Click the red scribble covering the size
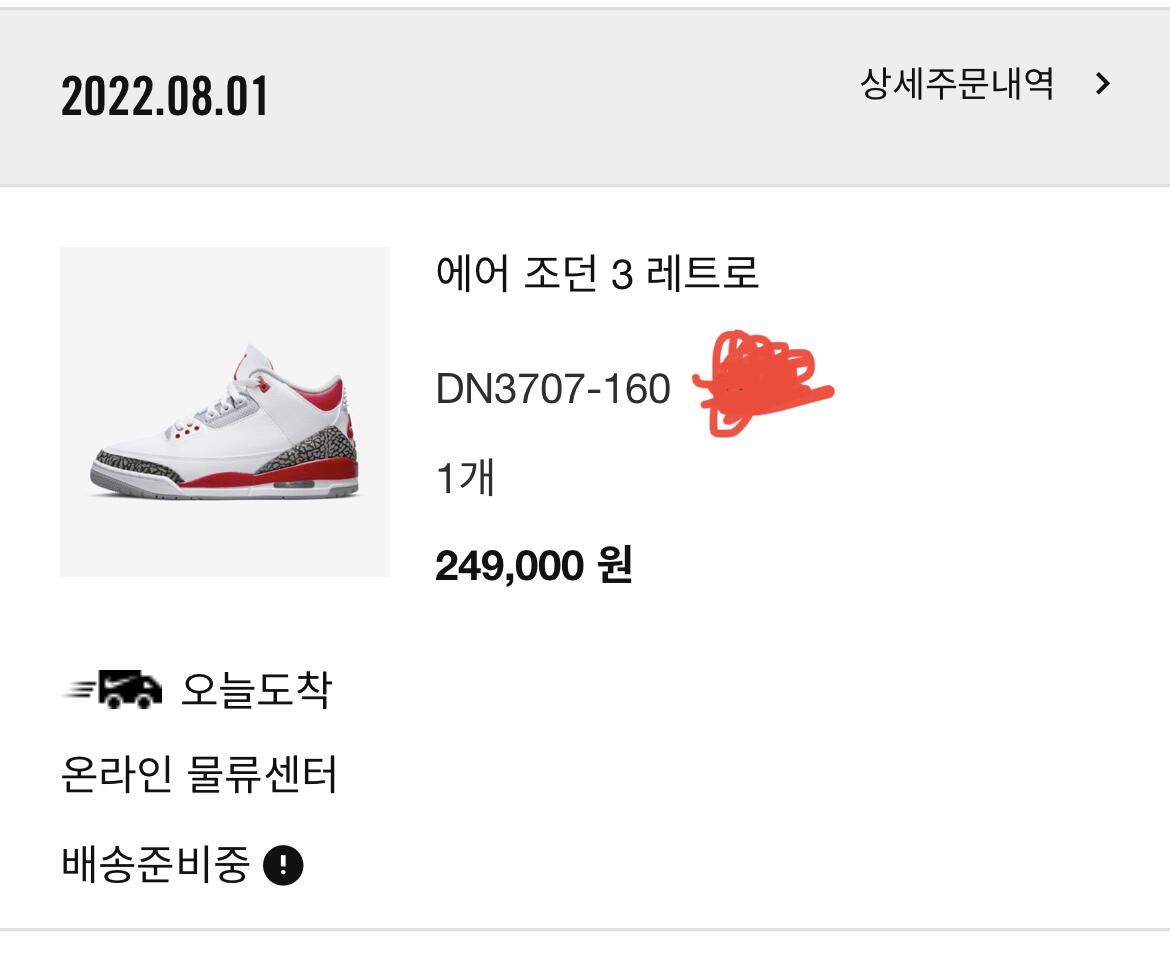Viewport: 1170px width, 968px height. coord(763,384)
